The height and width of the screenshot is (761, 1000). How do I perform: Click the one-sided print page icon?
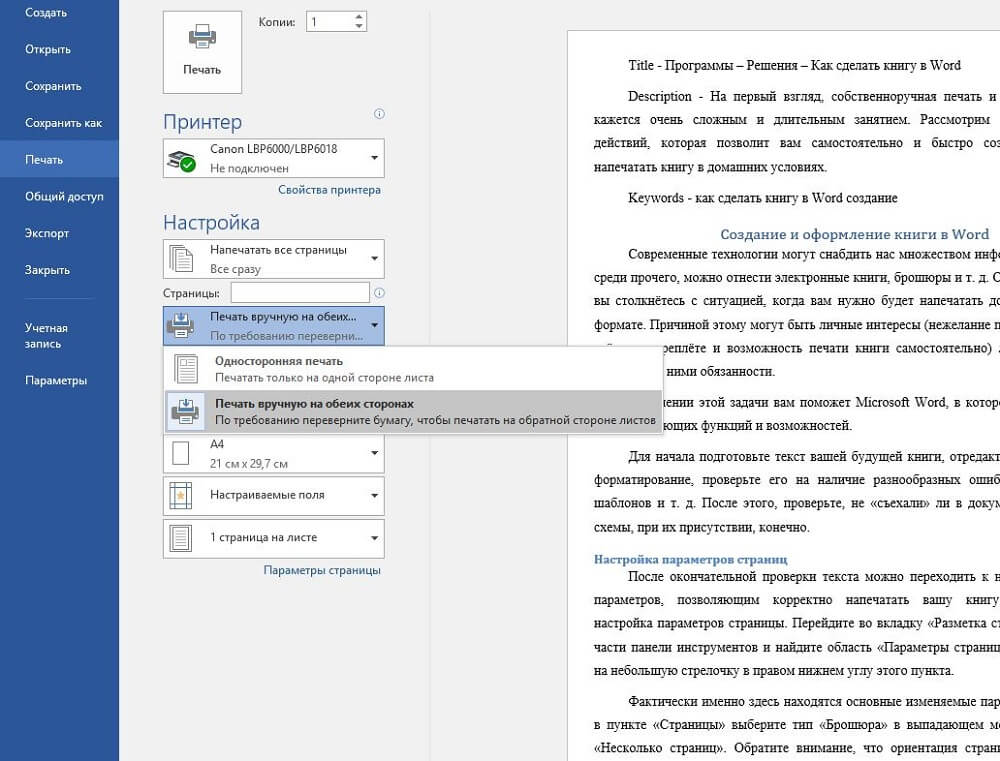click(186, 369)
